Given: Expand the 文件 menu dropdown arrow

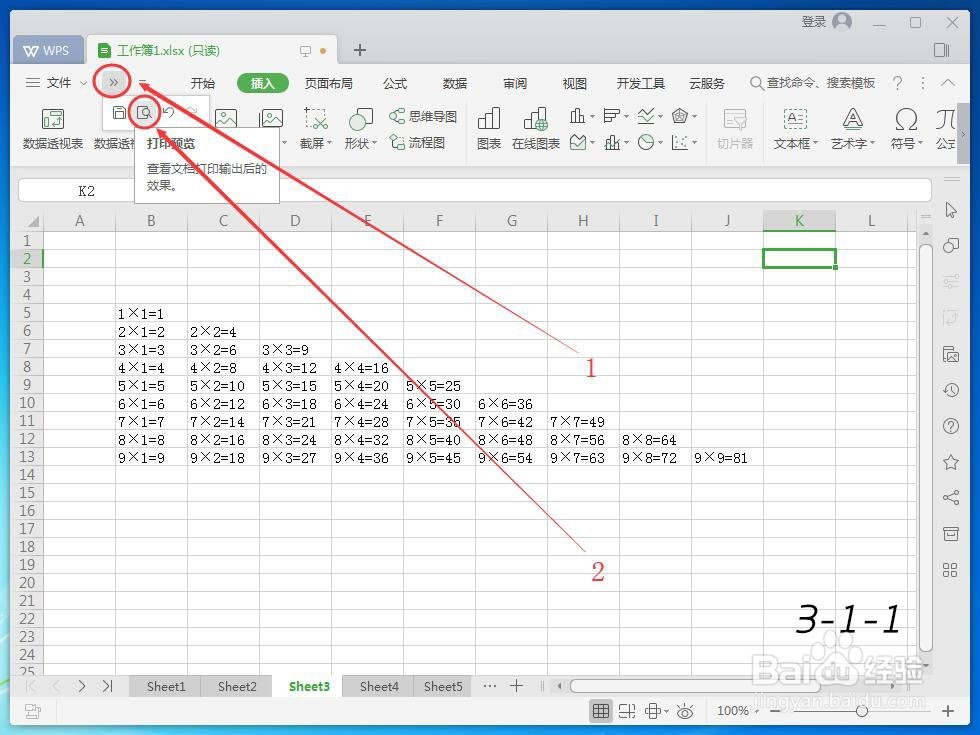Looking at the screenshot, I should coord(82,83).
